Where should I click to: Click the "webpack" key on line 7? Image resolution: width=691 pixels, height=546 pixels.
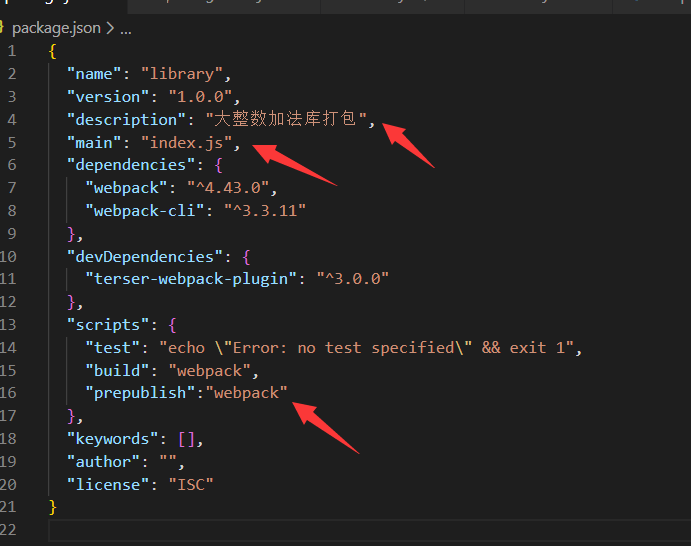tap(126, 188)
